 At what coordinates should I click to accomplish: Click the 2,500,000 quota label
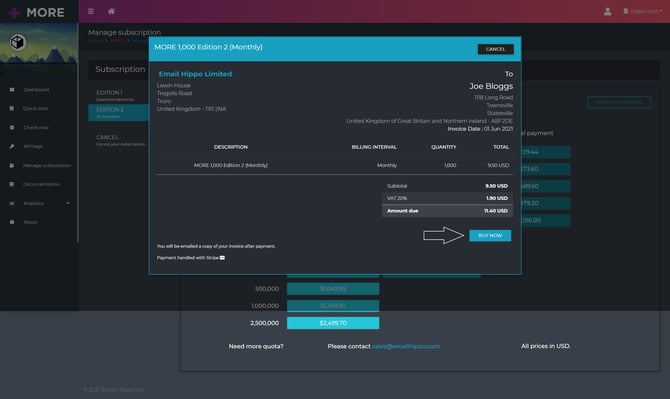click(264, 323)
